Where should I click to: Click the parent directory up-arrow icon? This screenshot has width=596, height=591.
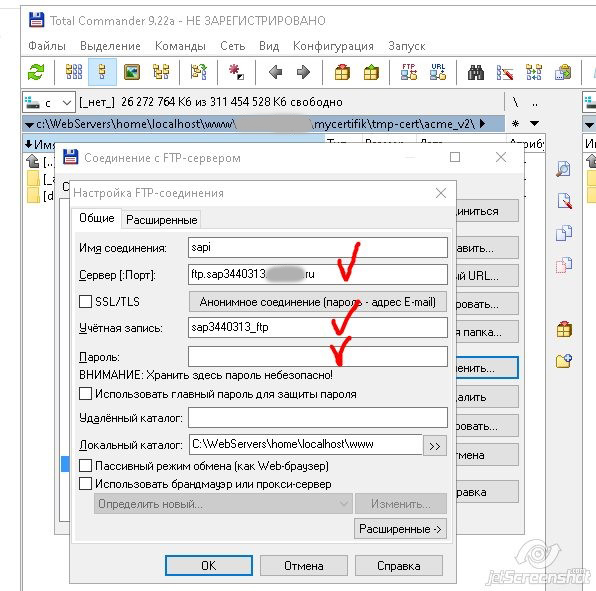(33, 162)
